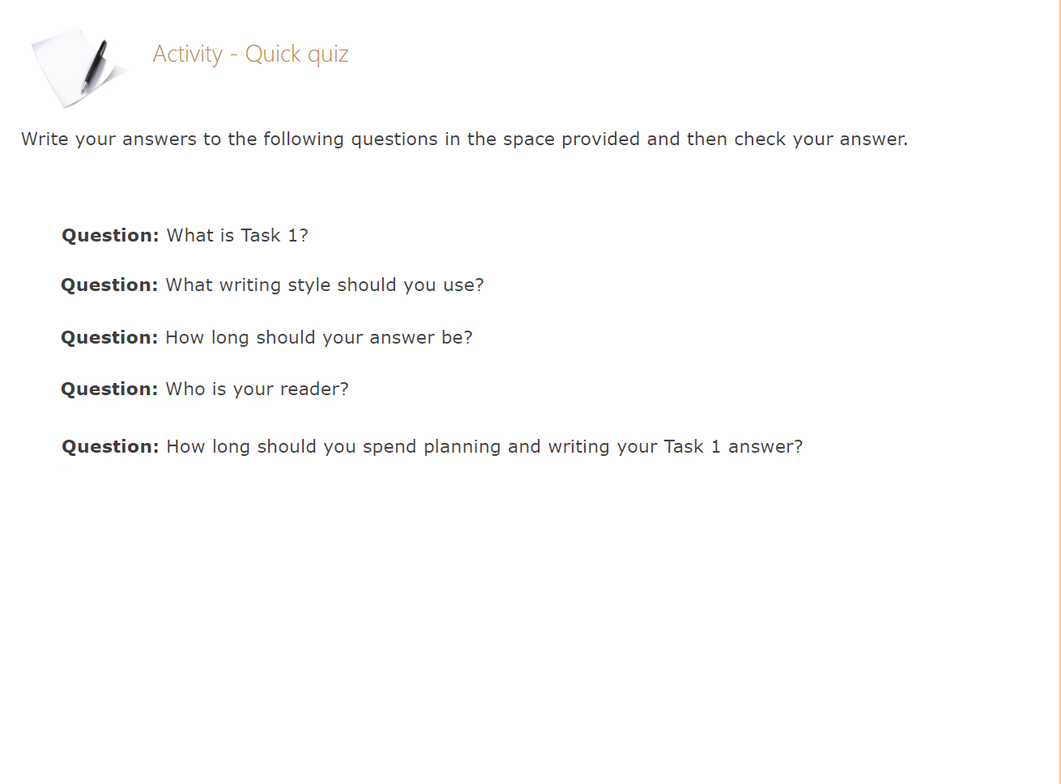Click the bold "Question:" label before "What is Task 1?"
The height and width of the screenshot is (784, 1061).
tap(110, 236)
